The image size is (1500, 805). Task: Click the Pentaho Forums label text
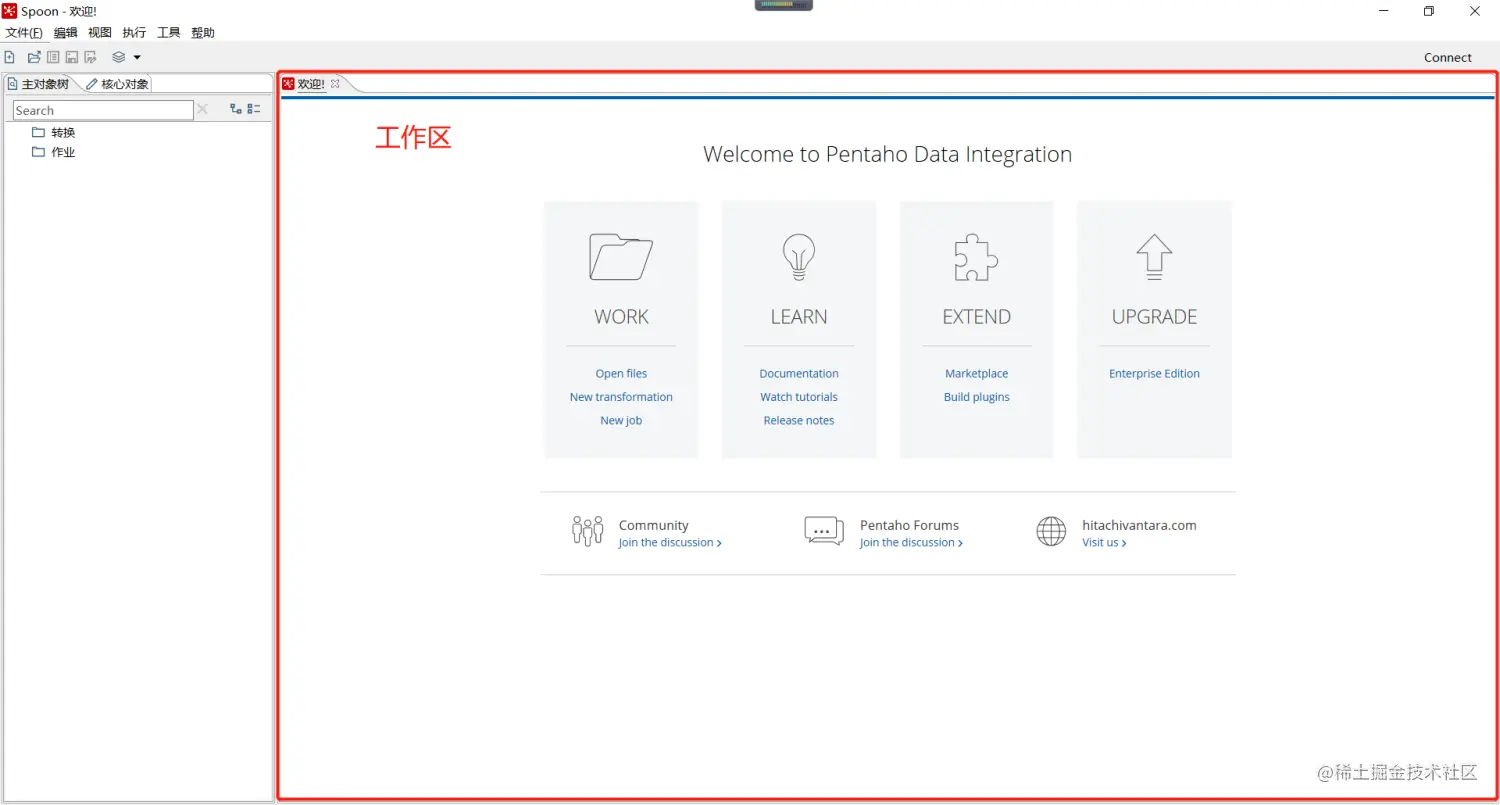[x=909, y=525]
